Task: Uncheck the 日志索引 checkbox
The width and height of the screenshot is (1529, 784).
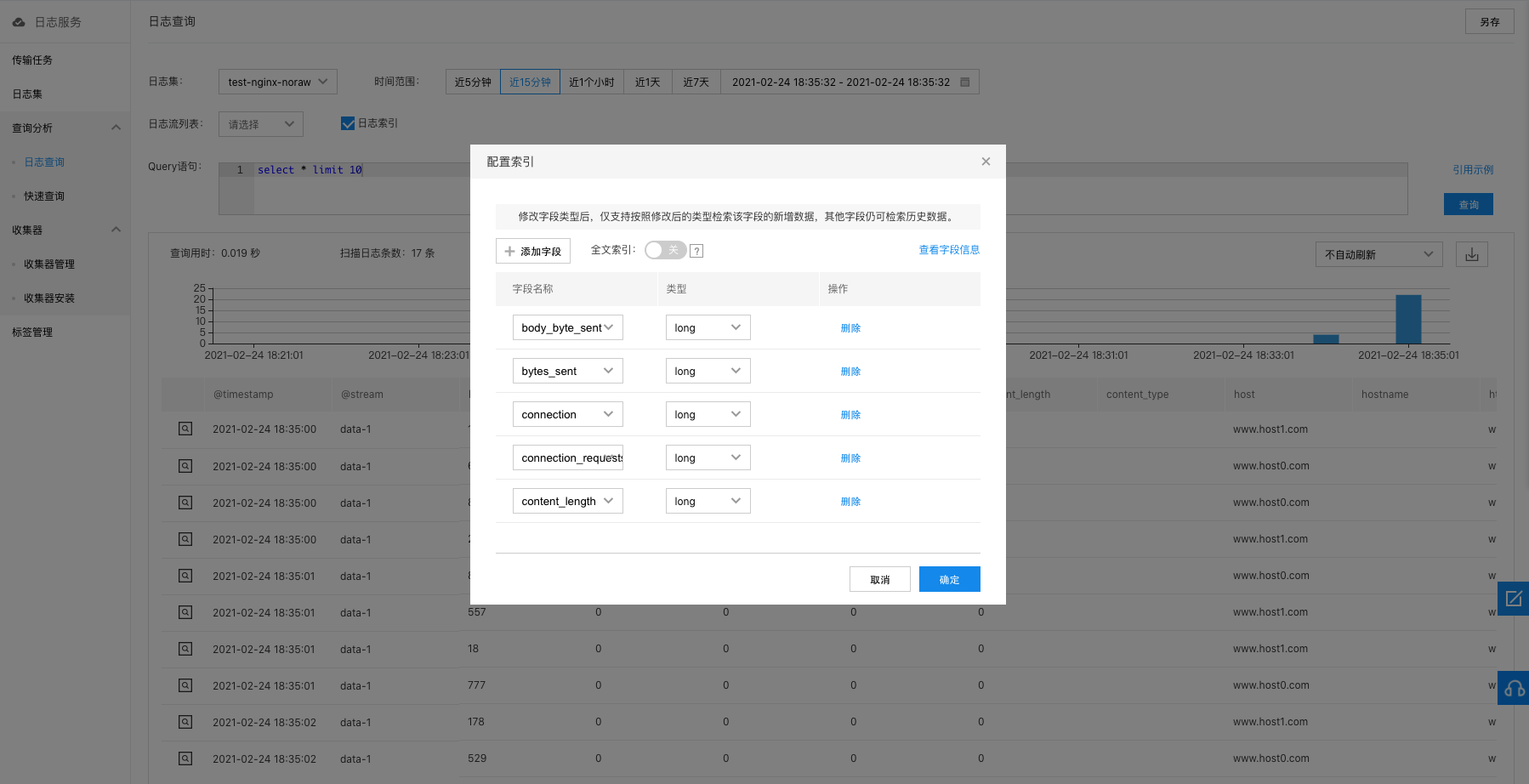Action: click(348, 123)
